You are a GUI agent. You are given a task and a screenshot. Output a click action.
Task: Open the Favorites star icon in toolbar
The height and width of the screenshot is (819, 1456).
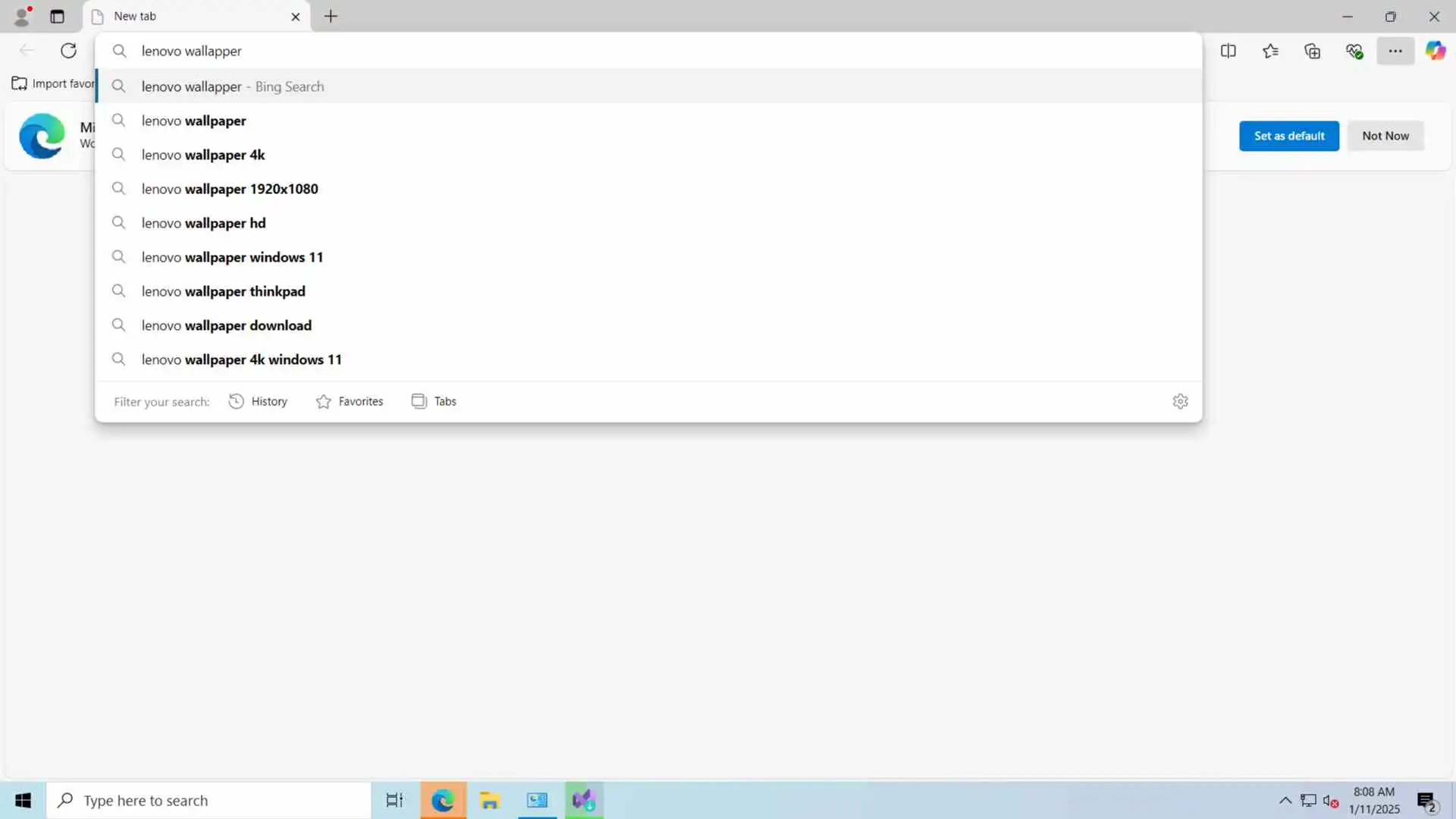coord(1271,51)
